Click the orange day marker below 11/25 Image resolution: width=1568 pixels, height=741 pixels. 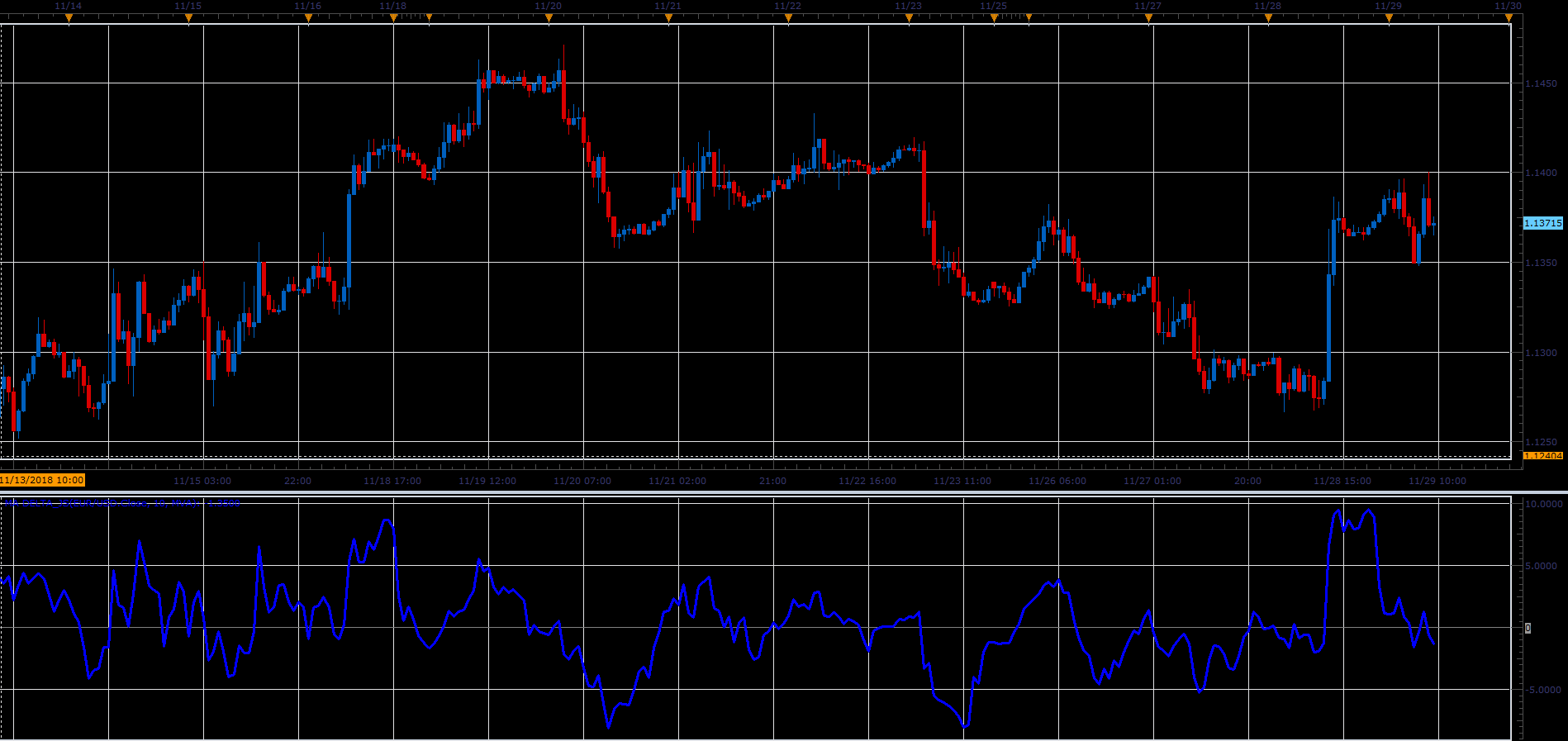tap(994, 18)
